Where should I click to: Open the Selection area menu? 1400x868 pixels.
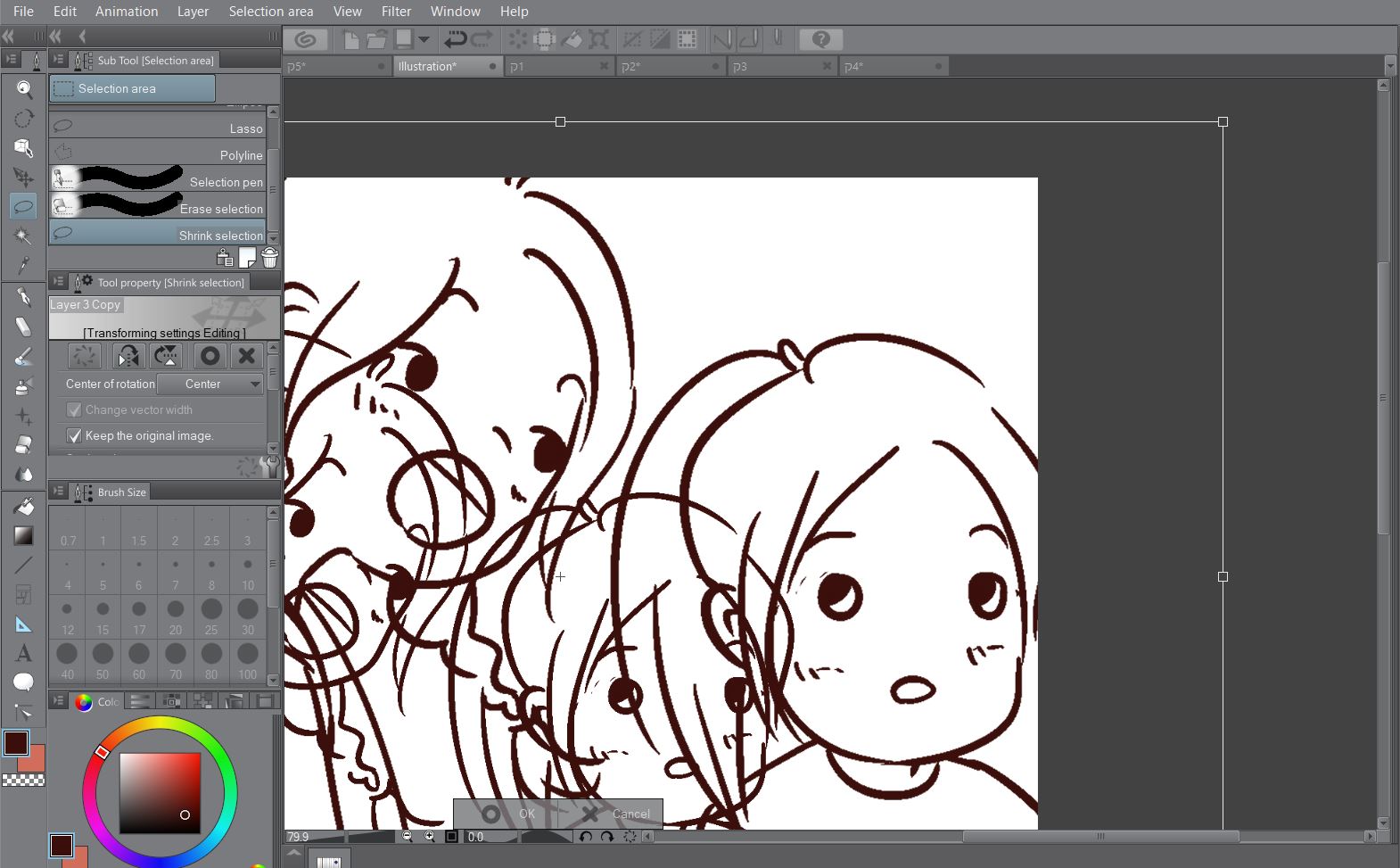(x=271, y=12)
